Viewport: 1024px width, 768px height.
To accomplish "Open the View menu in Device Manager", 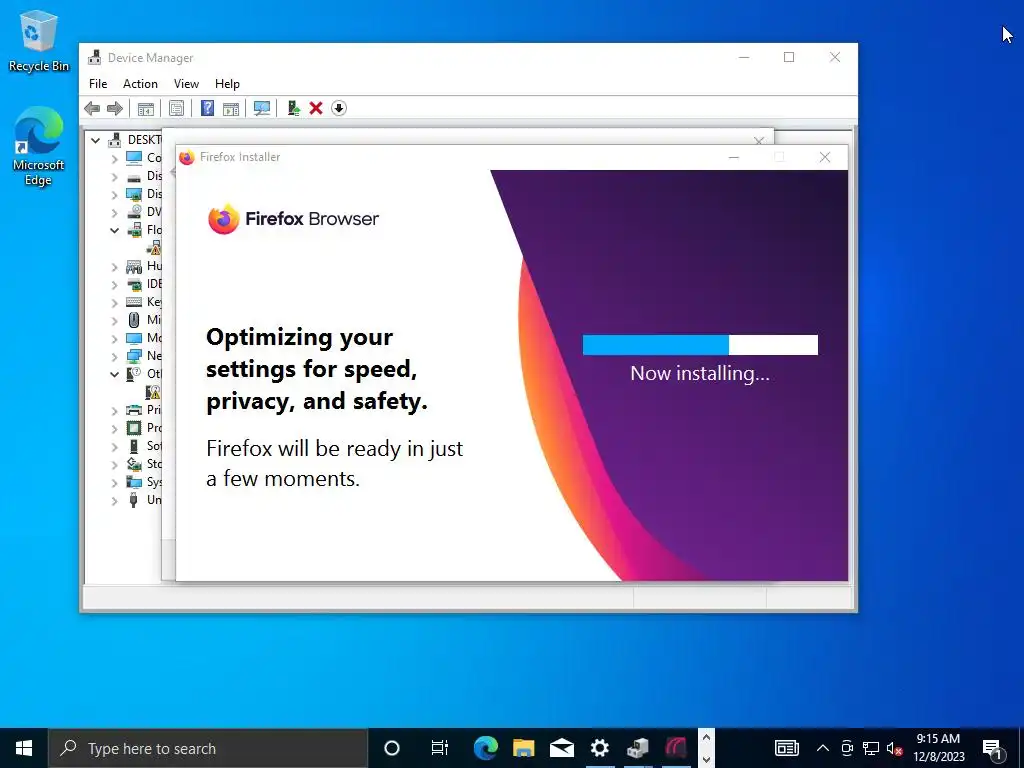I will click(x=186, y=84).
